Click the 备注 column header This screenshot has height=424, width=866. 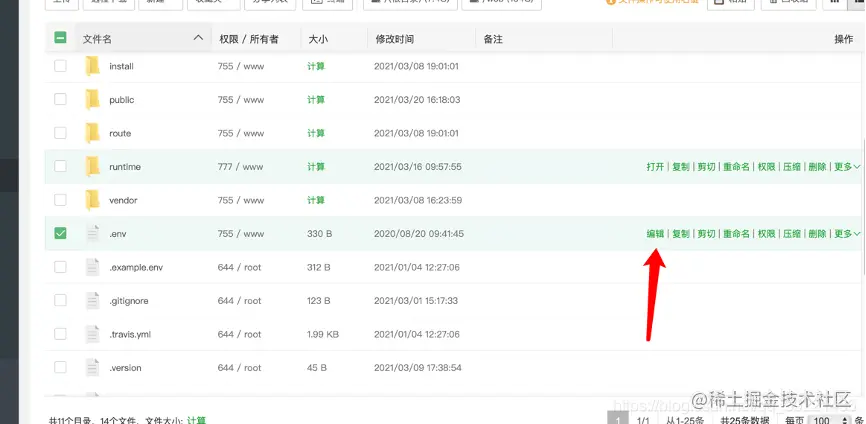pyautogui.click(x=493, y=39)
